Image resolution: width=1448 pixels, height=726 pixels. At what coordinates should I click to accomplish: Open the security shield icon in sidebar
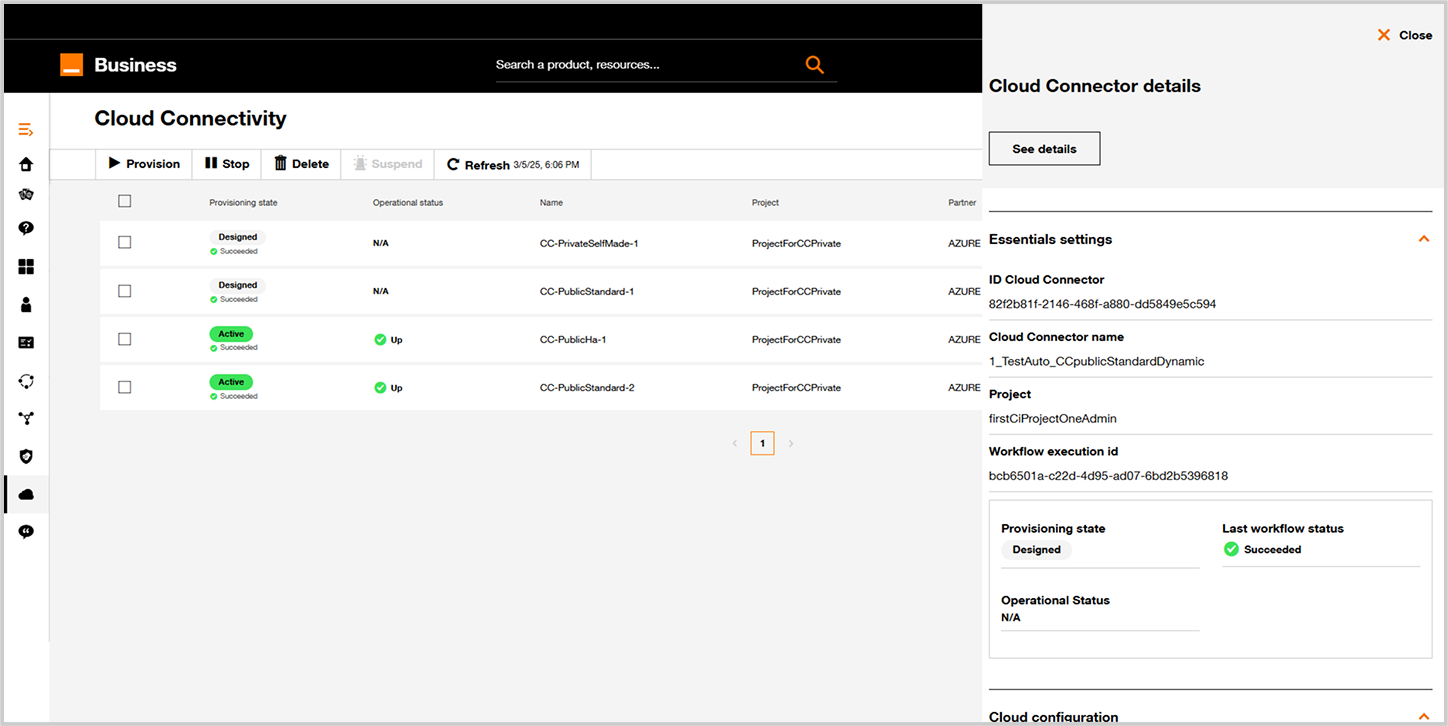coord(26,457)
